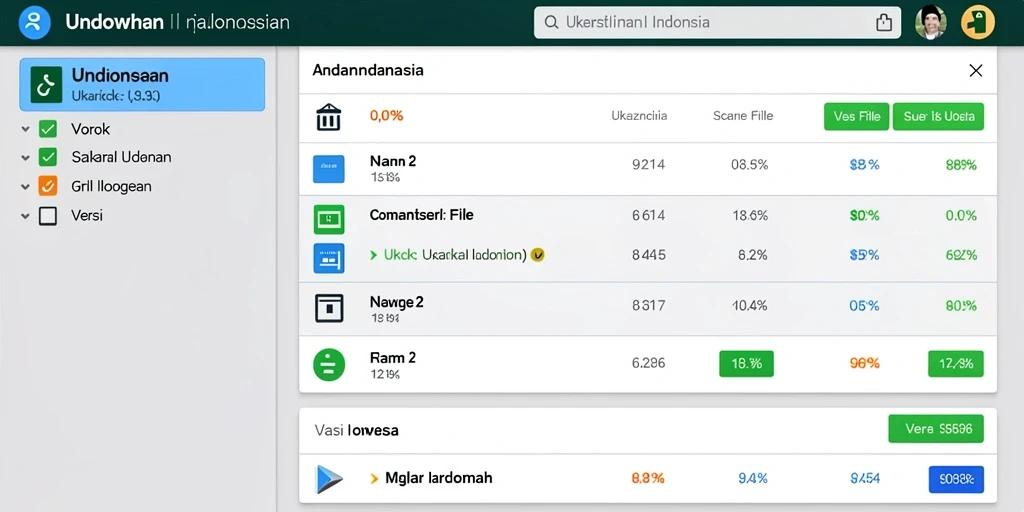This screenshot has width=1024, height=512.
Task: Click the Scane Fille column header
Action: [x=743, y=116]
